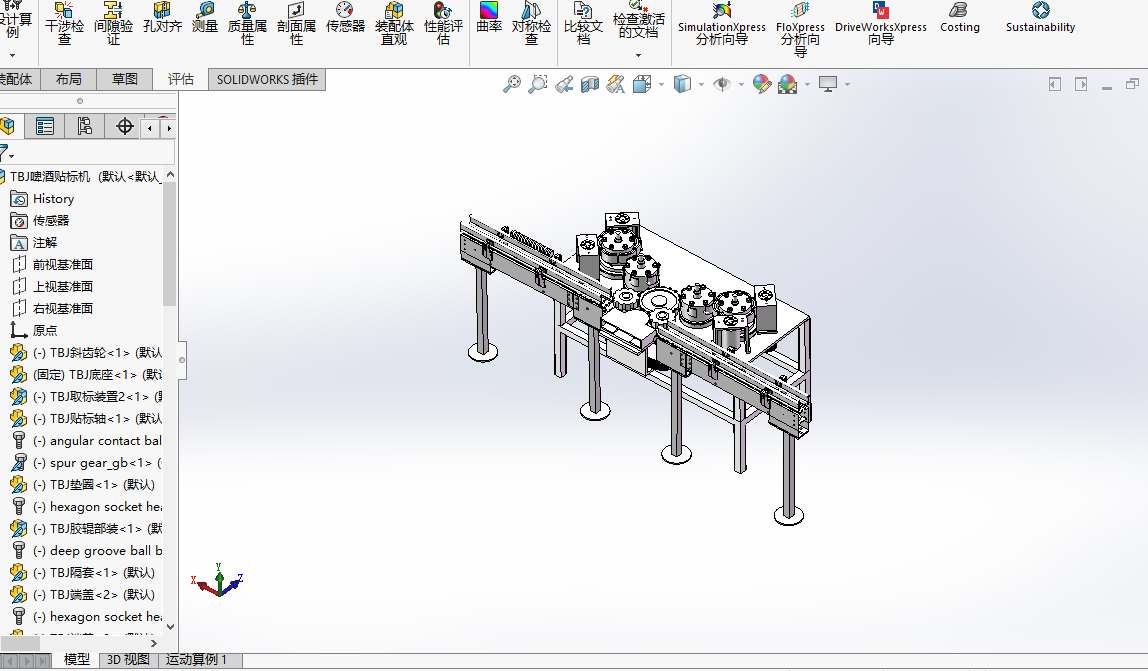Click expand right panel arrow in viewport corner
This screenshot has height=671, width=1148.
click(x=1081, y=84)
